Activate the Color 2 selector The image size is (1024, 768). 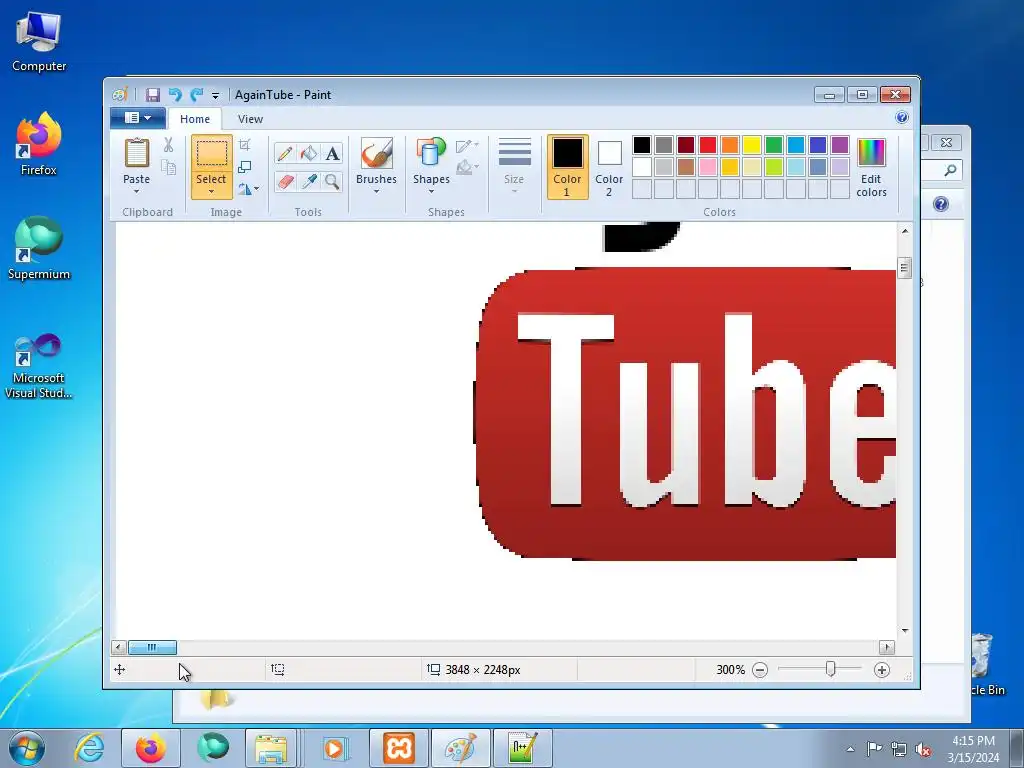tap(609, 167)
